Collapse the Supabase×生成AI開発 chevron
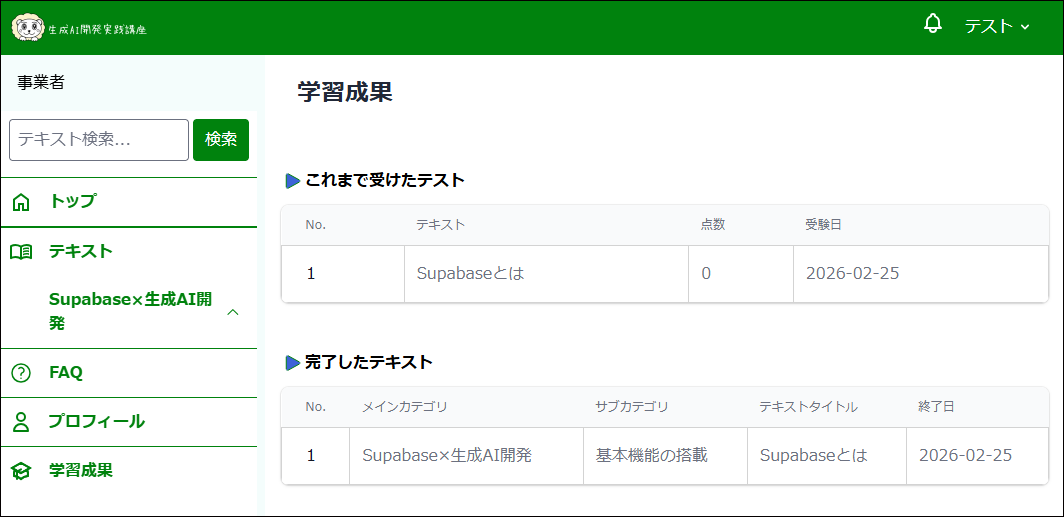 point(233,312)
